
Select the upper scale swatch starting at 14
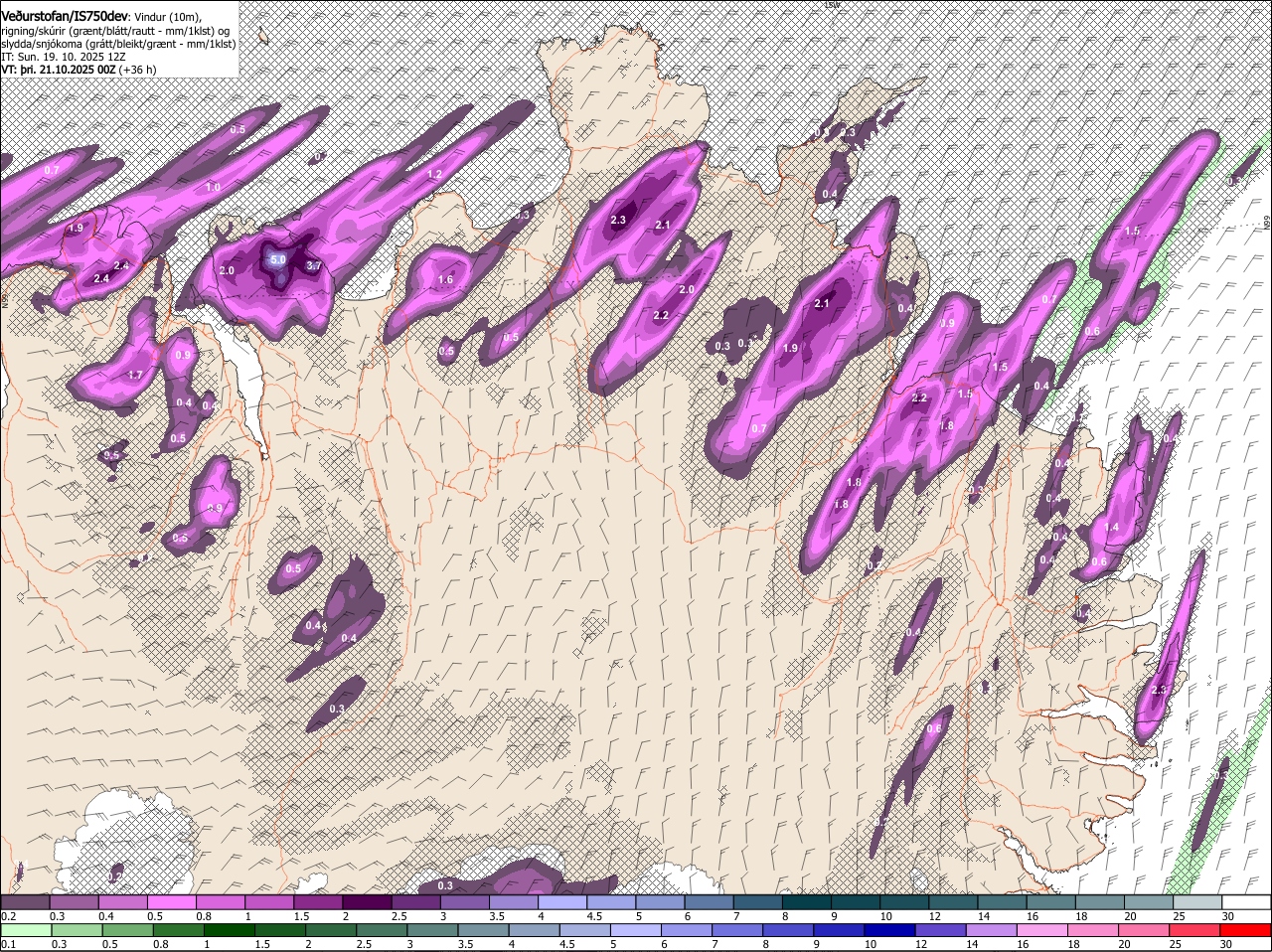[x=1002, y=901]
